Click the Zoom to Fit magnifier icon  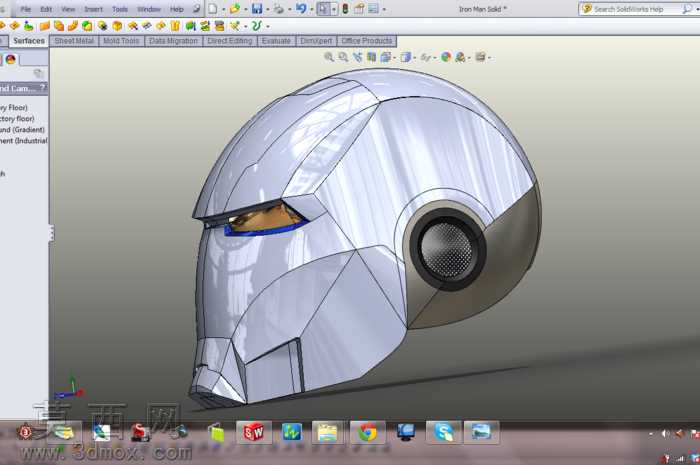point(329,57)
